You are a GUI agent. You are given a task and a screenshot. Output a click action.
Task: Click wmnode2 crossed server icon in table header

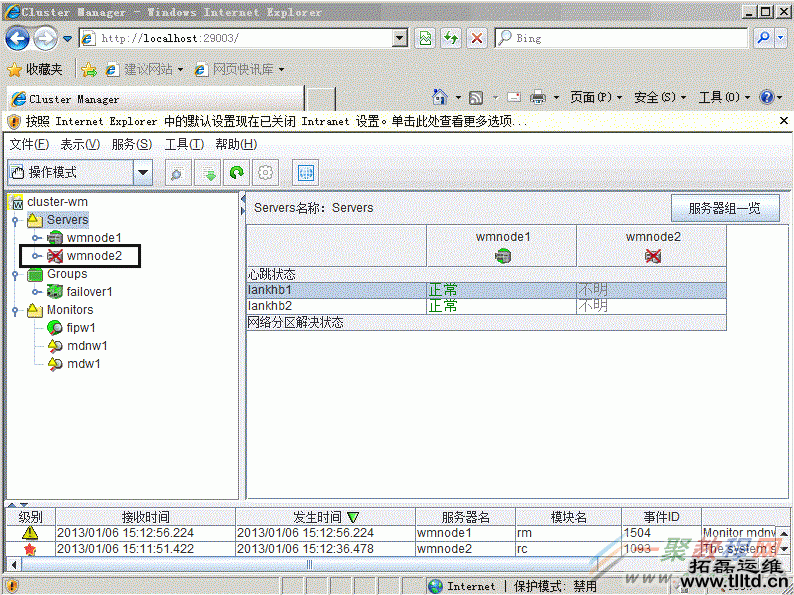pyautogui.click(x=653, y=256)
